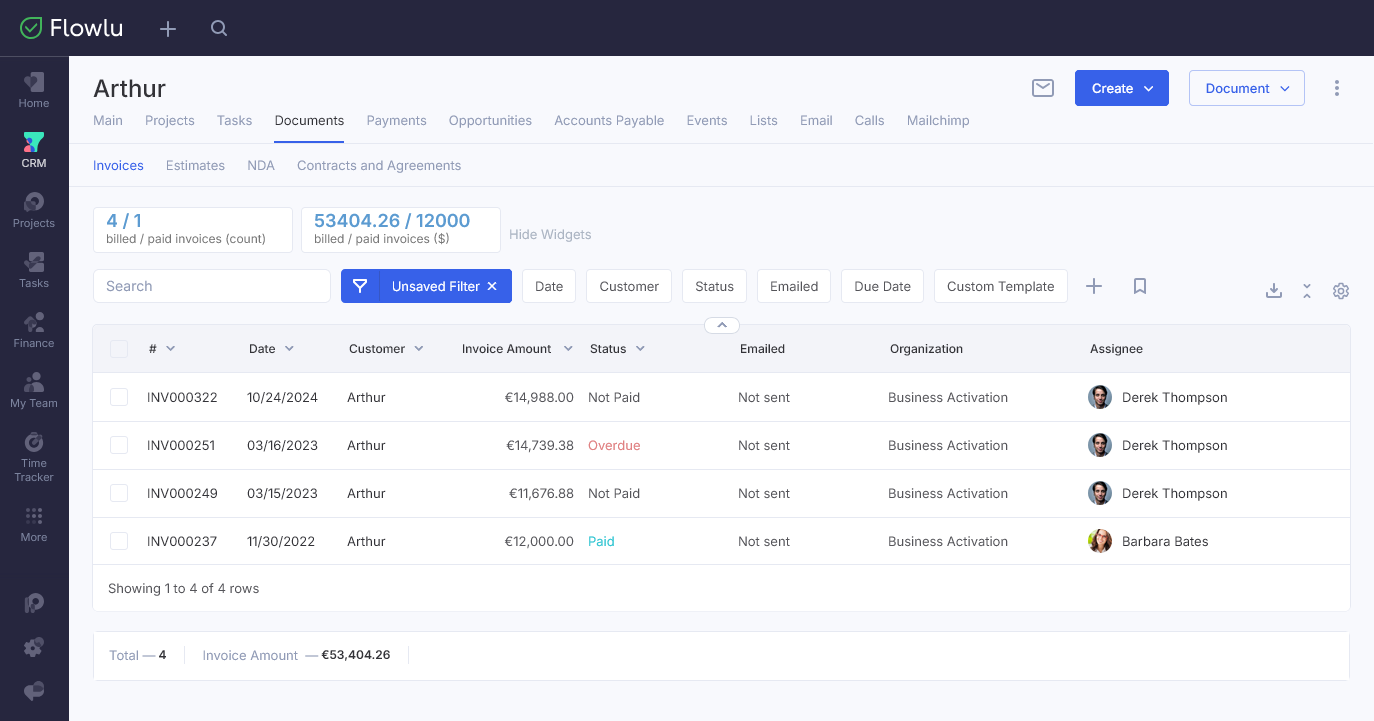Click the envelope email icon near Create
Viewport: 1374px width, 721px height.
click(x=1043, y=88)
